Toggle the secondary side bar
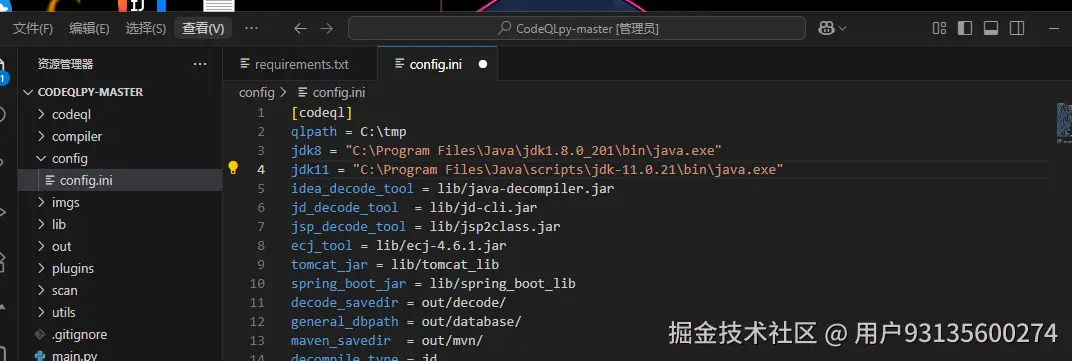1072x361 pixels. point(1017,29)
